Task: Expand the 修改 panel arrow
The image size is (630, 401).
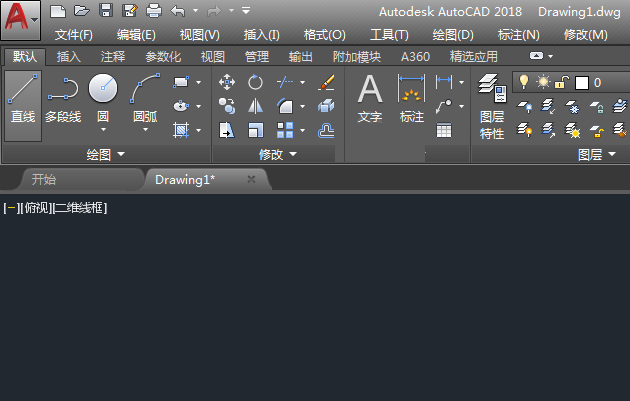Action: click(293, 154)
